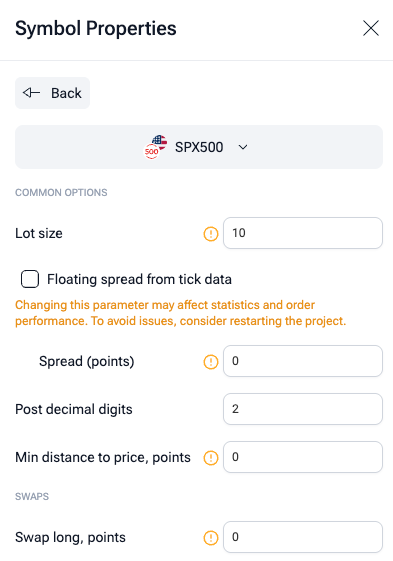
Task: Click the Floating spread from tick data label
Action: [139, 279]
